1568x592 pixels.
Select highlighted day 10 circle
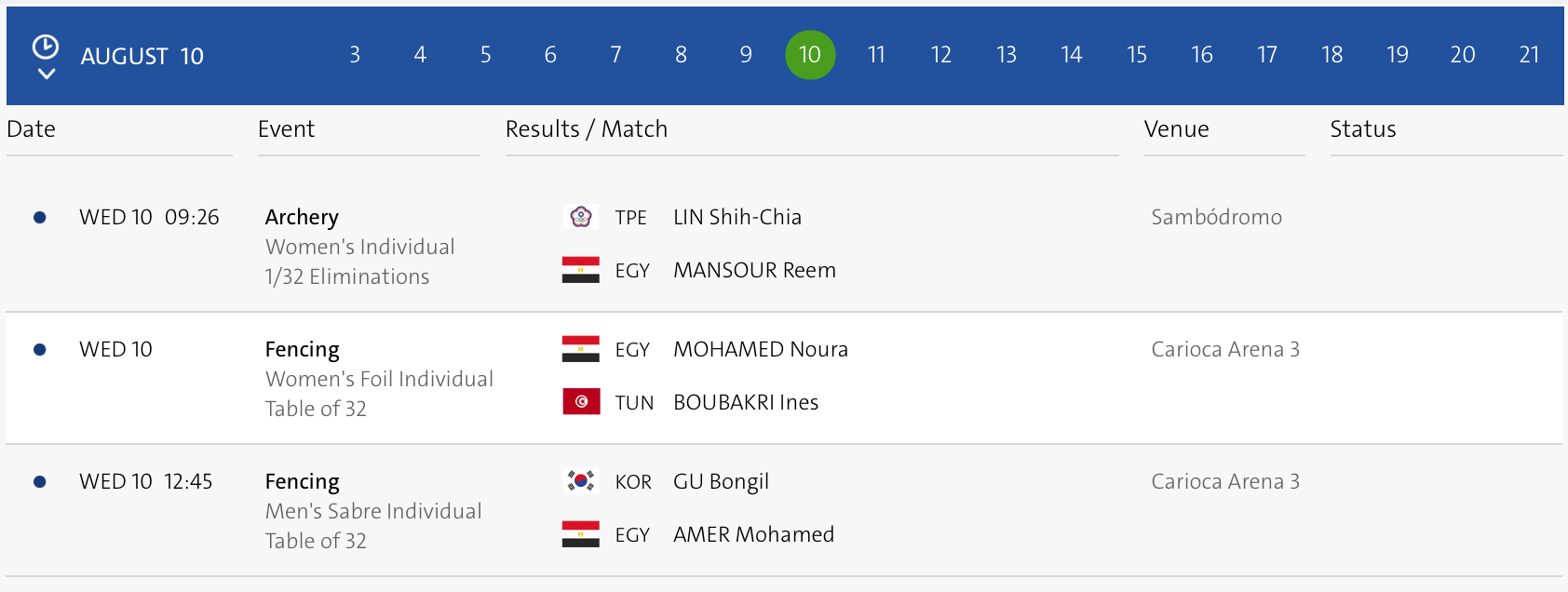point(810,55)
